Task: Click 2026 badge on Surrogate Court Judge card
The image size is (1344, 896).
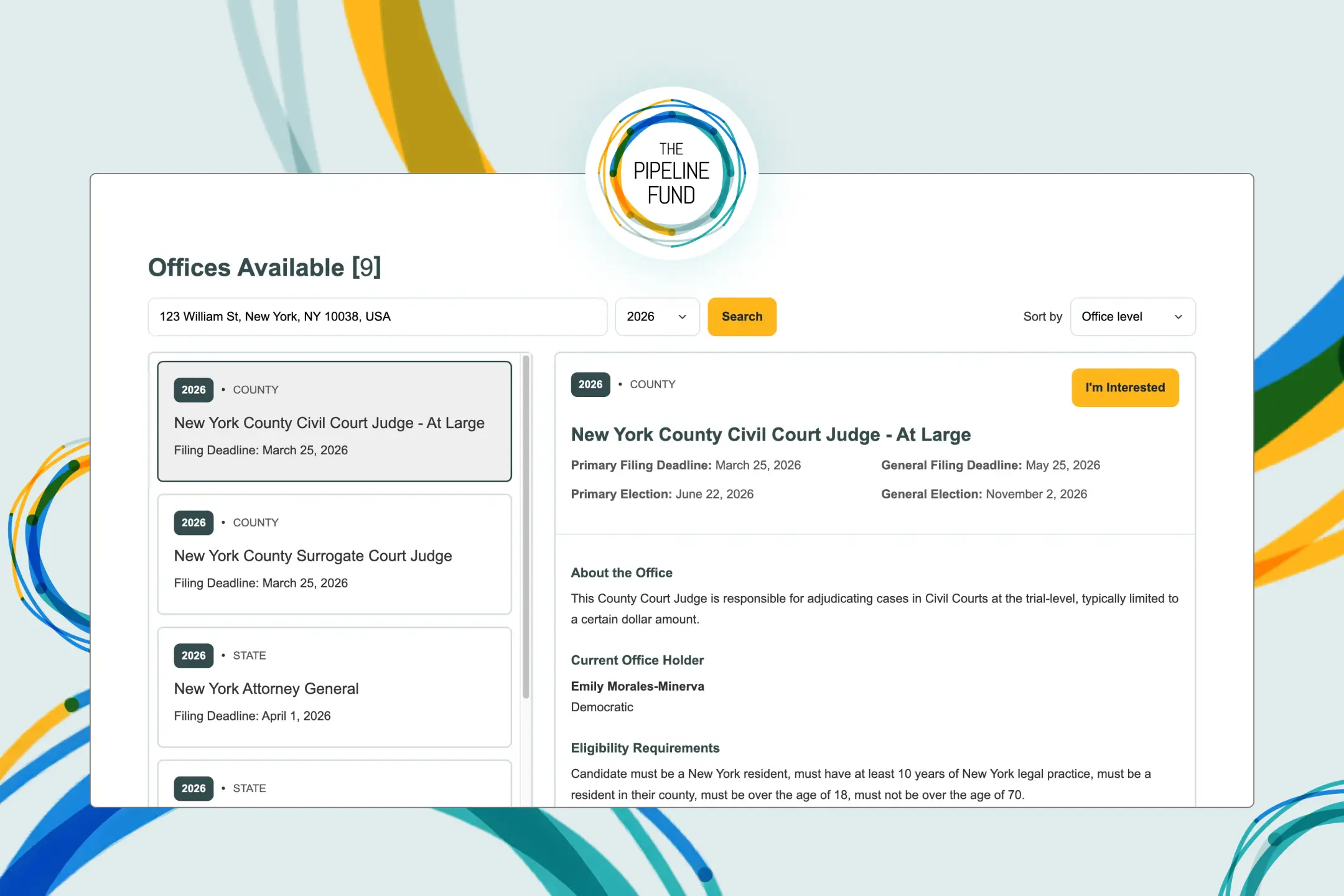Action: 194,523
